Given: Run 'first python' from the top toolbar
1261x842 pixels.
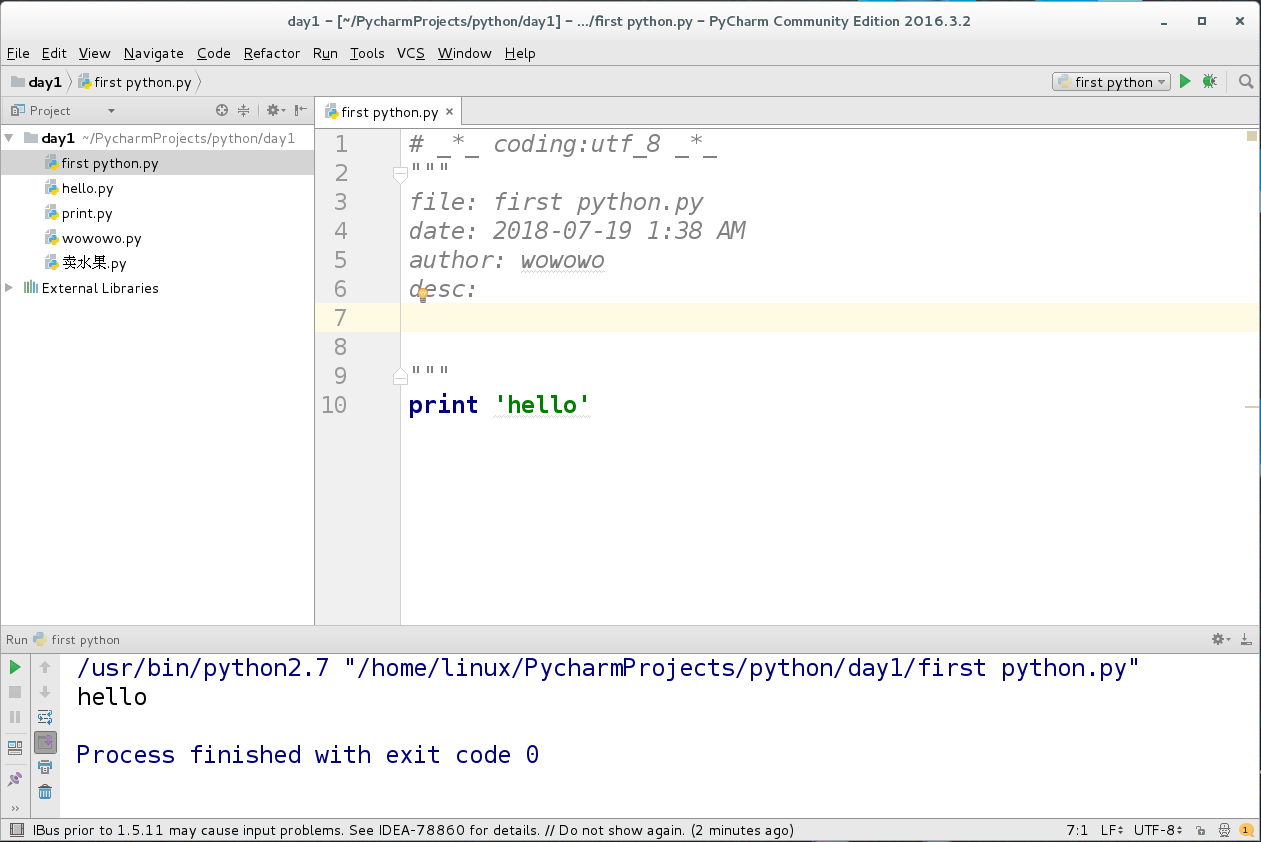Looking at the screenshot, I should pos(1185,82).
